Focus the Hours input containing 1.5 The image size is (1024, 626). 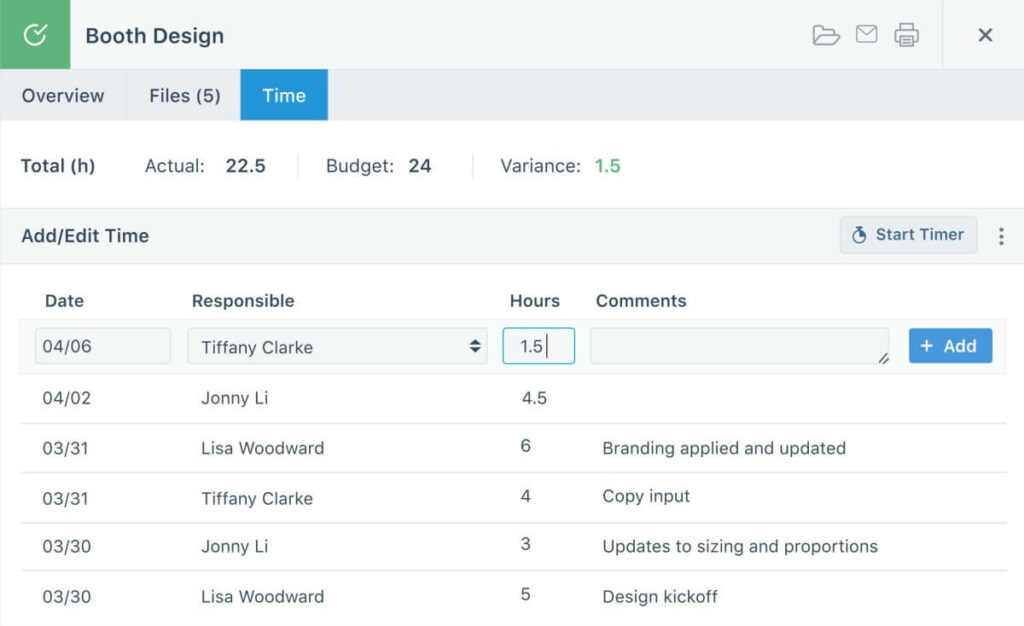(x=538, y=347)
